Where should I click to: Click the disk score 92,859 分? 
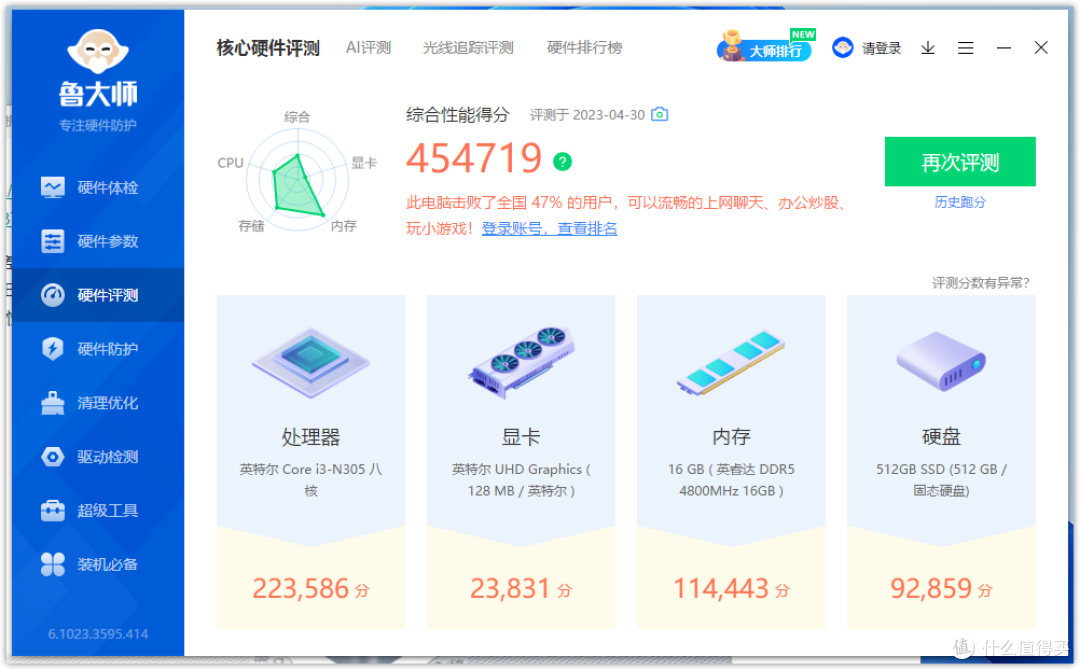(941, 589)
